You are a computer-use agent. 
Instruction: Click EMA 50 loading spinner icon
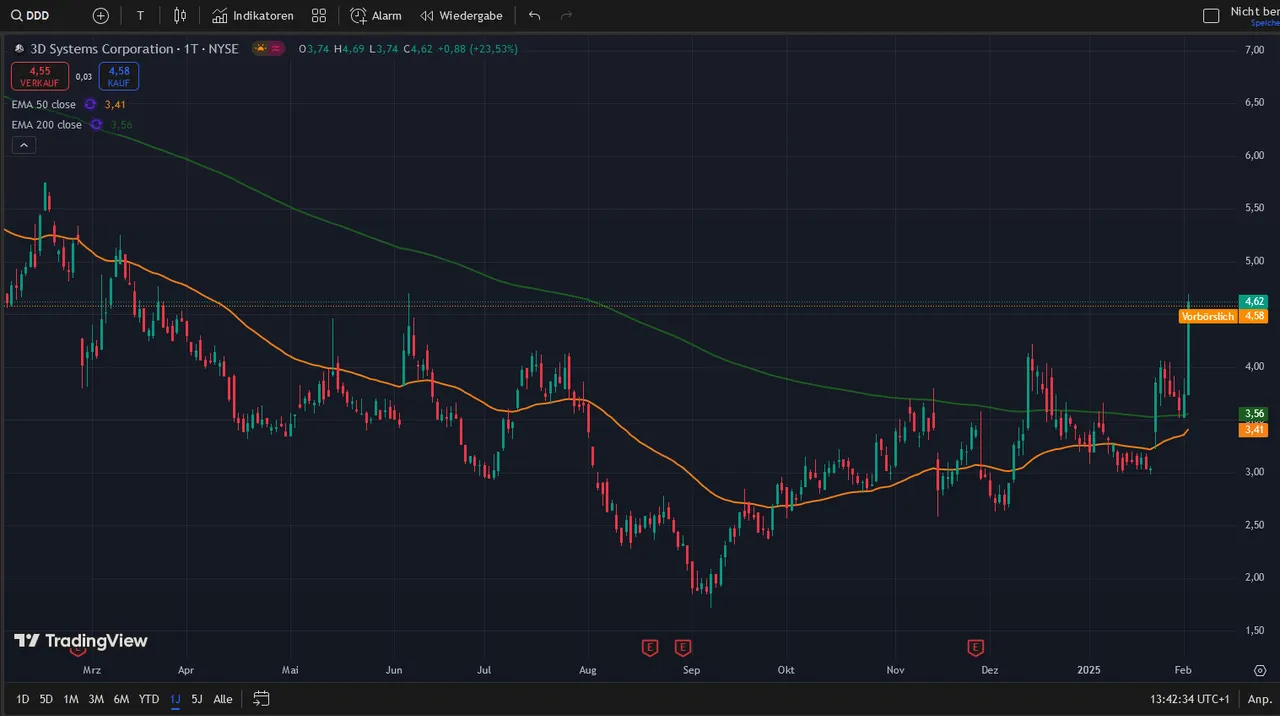pyautogui.click(x=90, y=104)
